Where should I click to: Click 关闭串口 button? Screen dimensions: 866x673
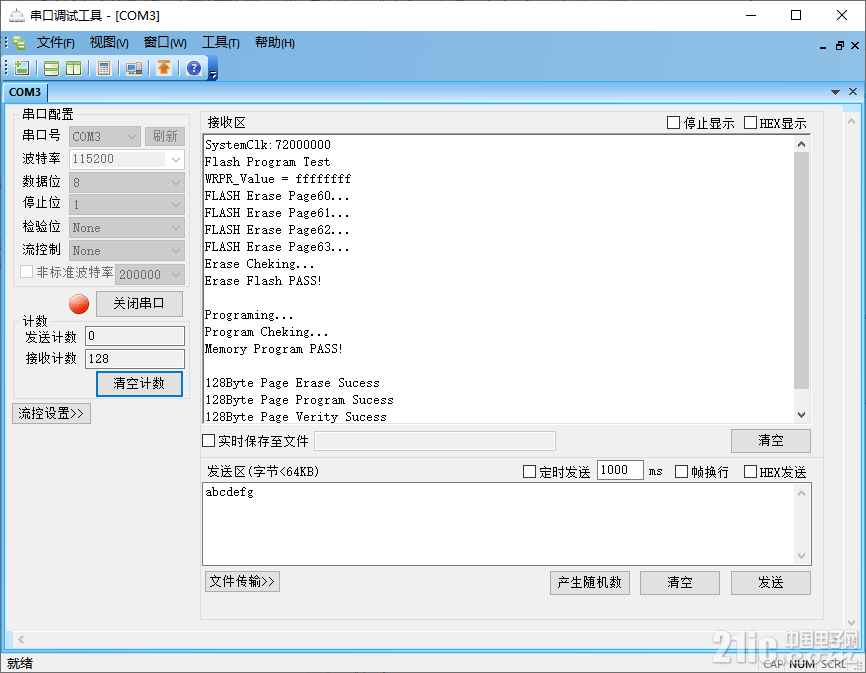(139, 304)
